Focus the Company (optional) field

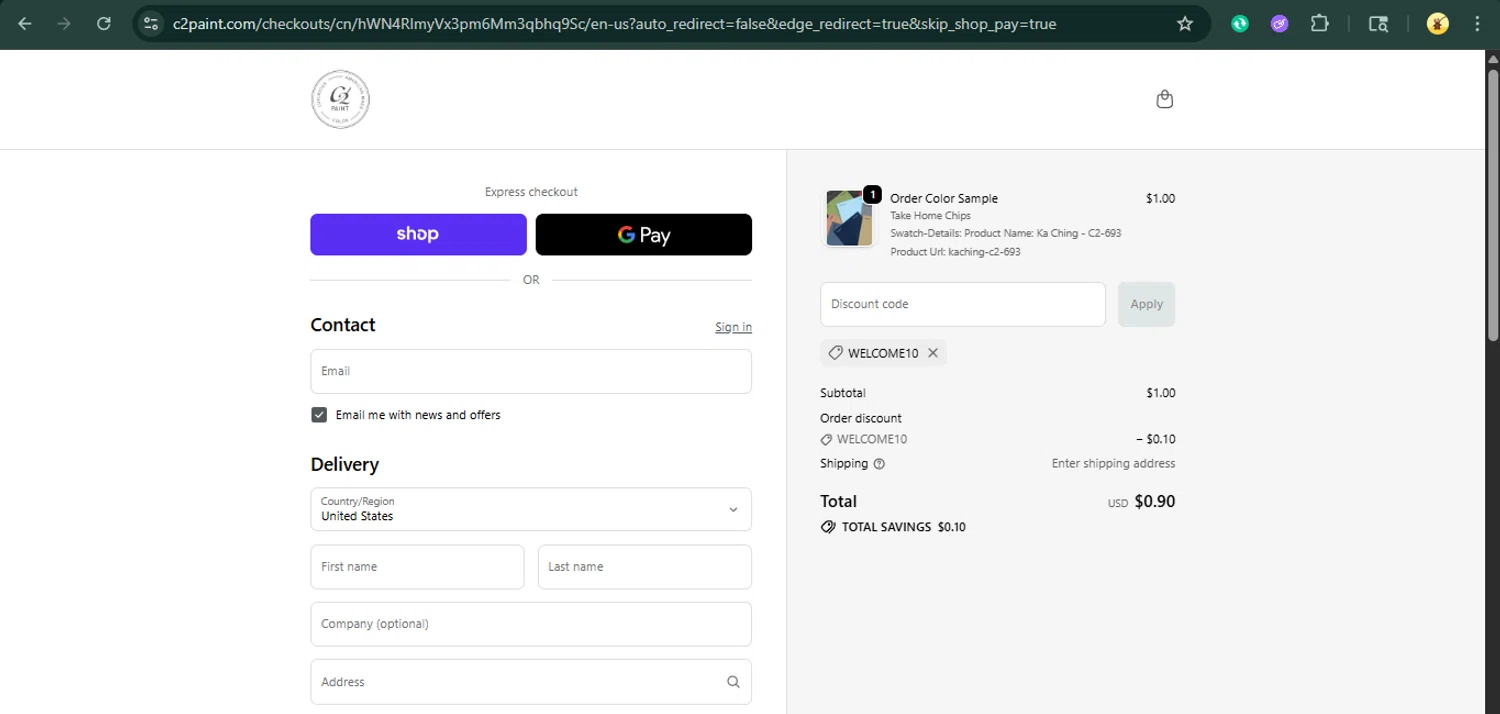531,624
